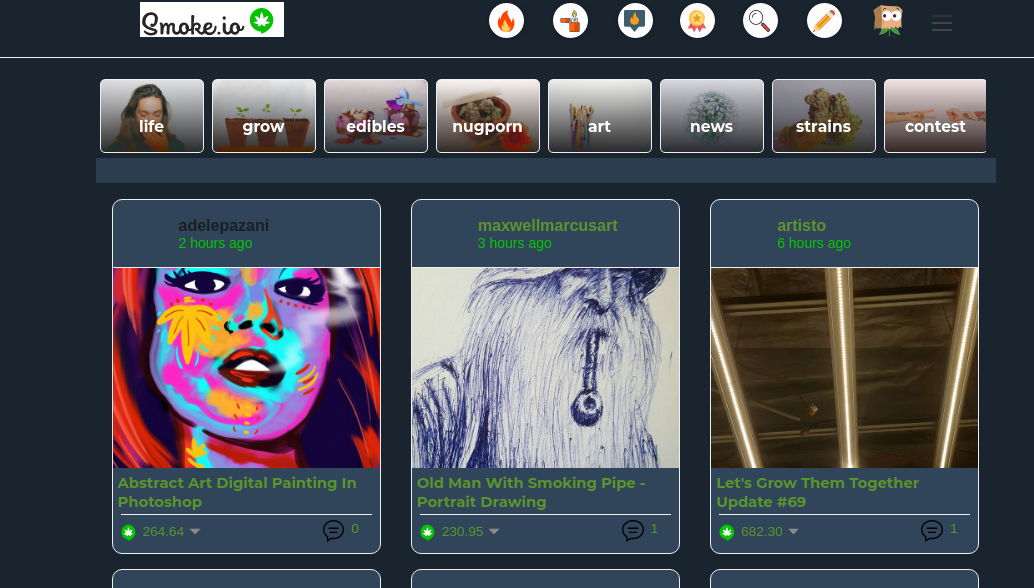Open comments icon on maxwellmarcusart's post
The height and width of the screenshot is (588, 1034).
coord(633,530)
